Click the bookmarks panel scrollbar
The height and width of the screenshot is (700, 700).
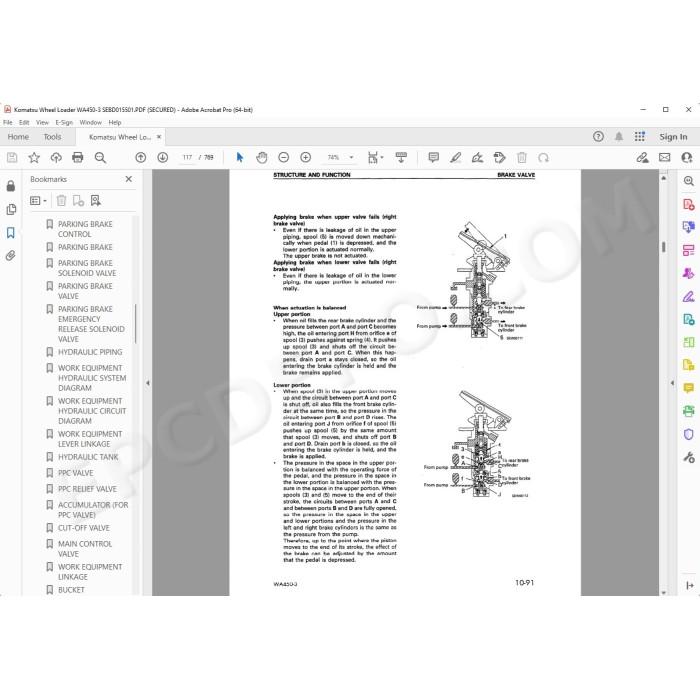coord(135,324)
